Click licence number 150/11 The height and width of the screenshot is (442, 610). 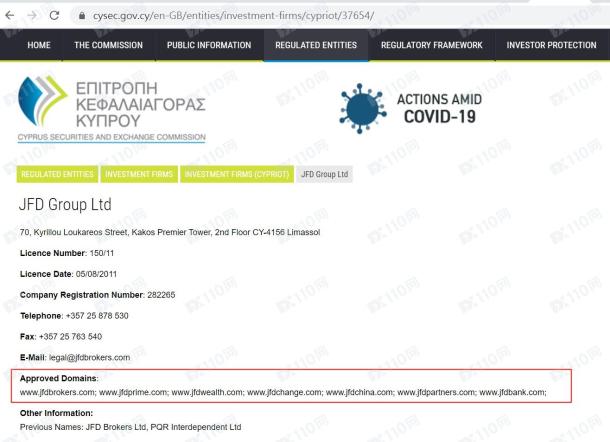point(102,253)
